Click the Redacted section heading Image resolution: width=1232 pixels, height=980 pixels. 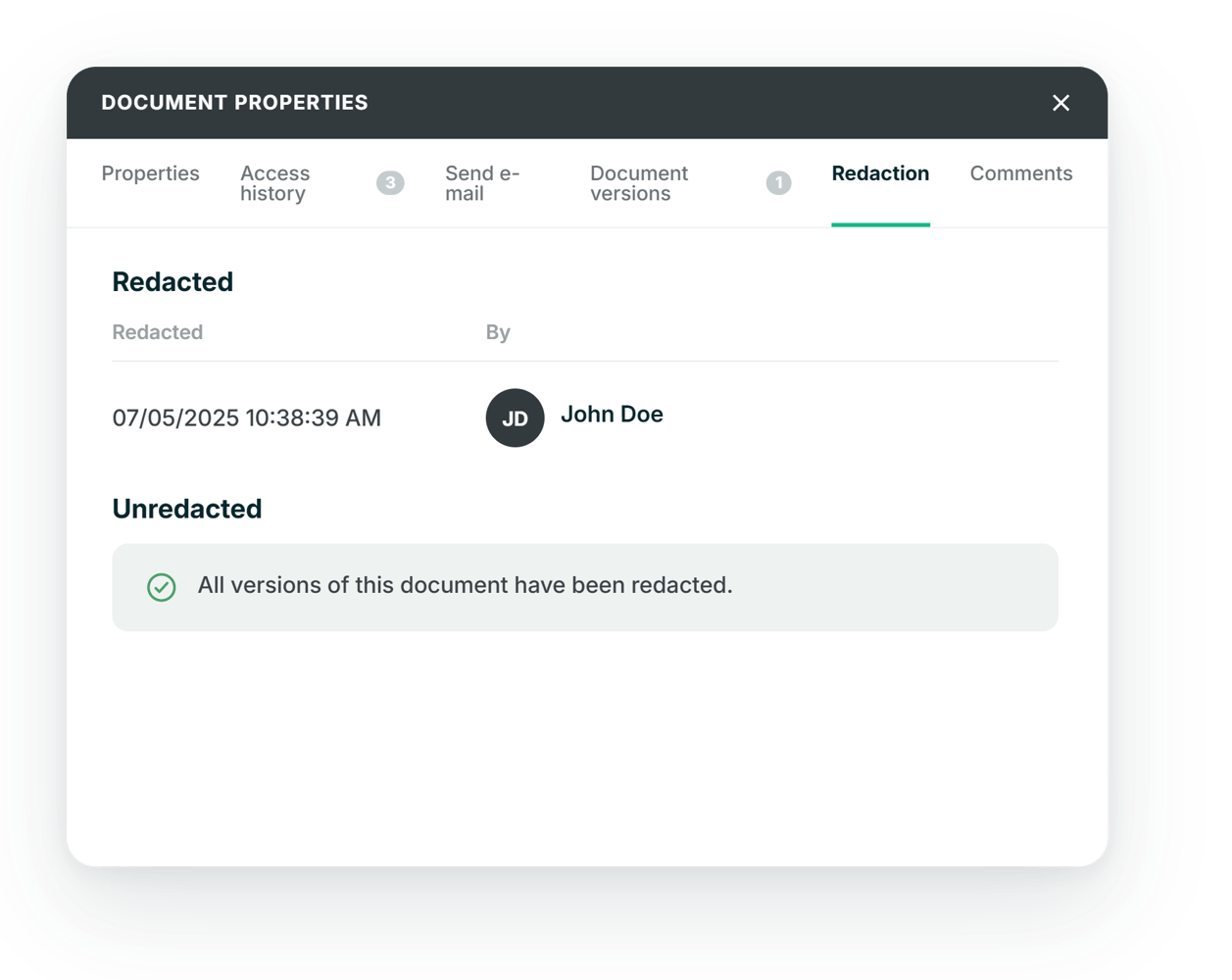(172, 282)
